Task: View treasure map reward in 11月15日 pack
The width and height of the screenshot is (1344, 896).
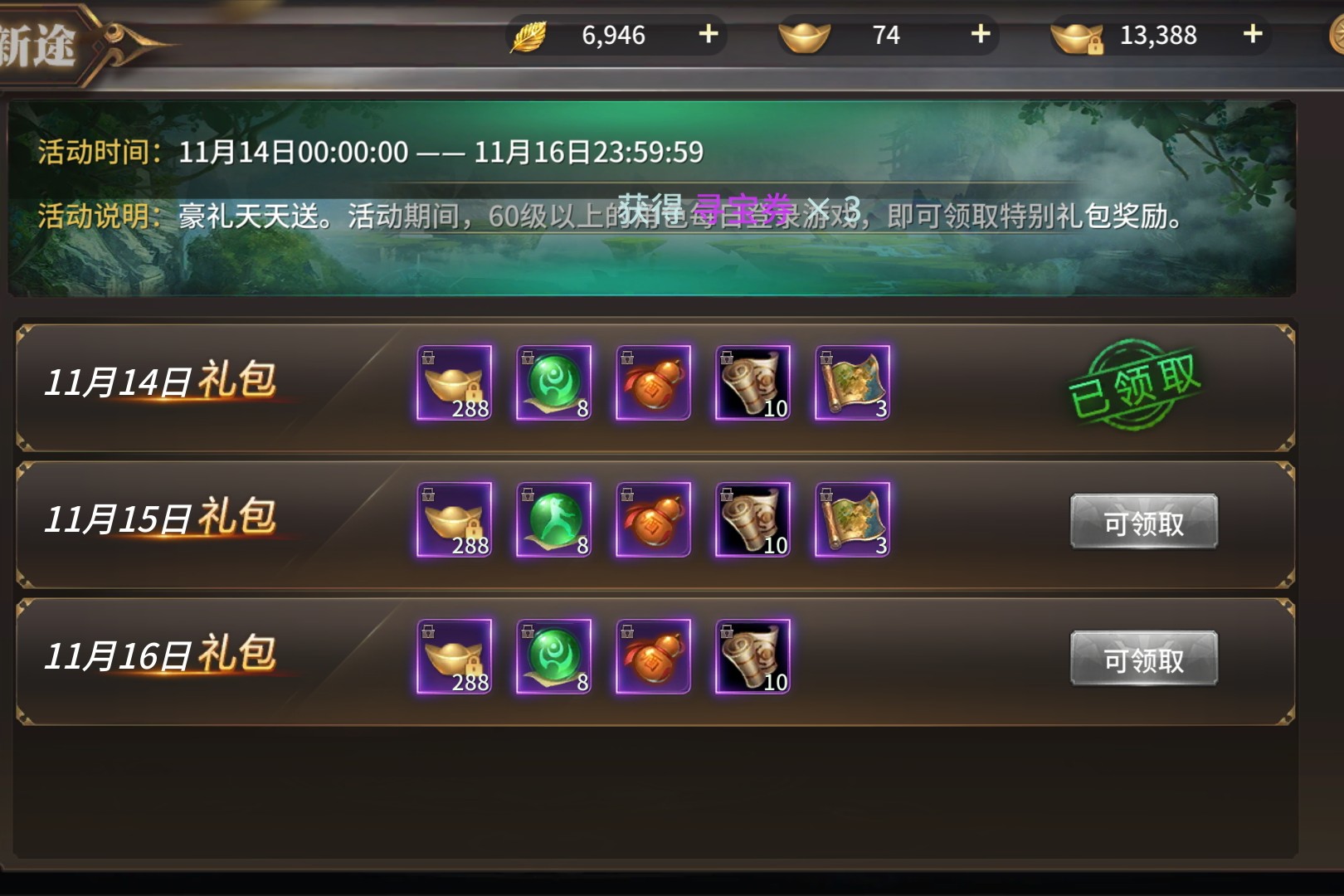Action: click(x=853, y=520)
